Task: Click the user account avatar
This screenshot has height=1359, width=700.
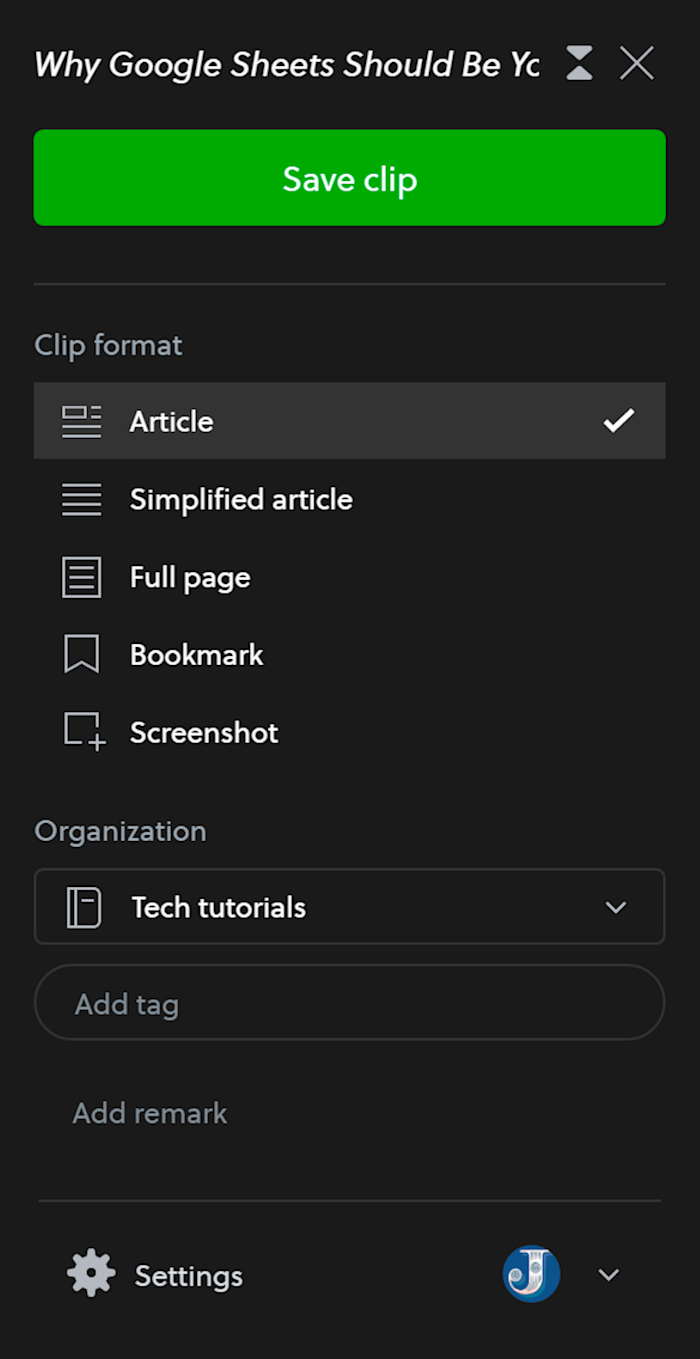Action: 531,1274
